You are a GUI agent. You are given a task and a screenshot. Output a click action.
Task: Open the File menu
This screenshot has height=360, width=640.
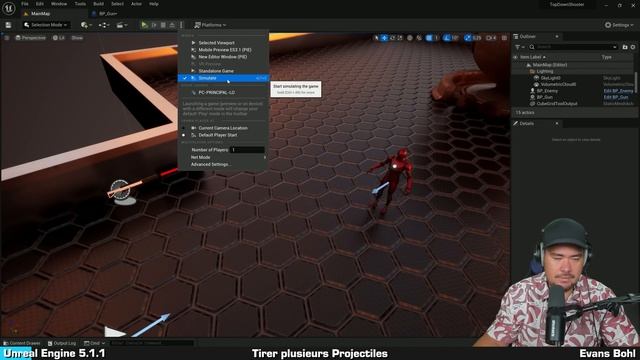(x=25, y=4)
